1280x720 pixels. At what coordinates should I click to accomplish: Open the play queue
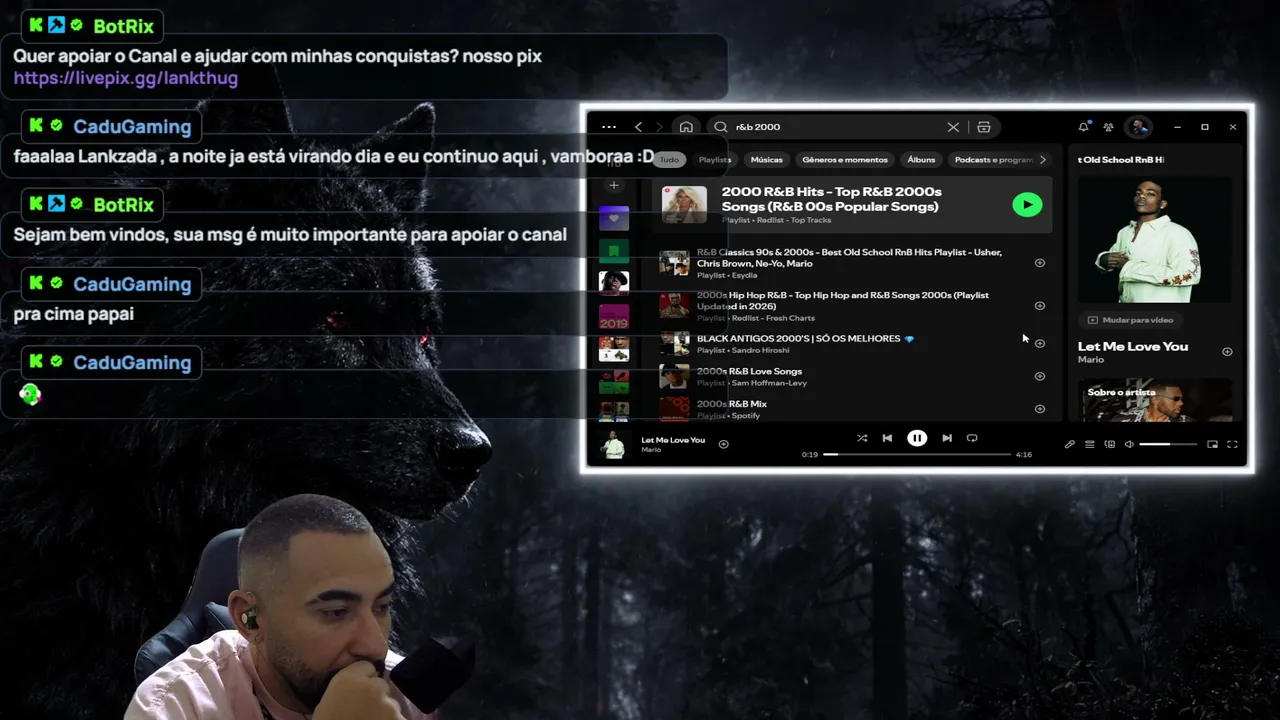[1090, 444]
